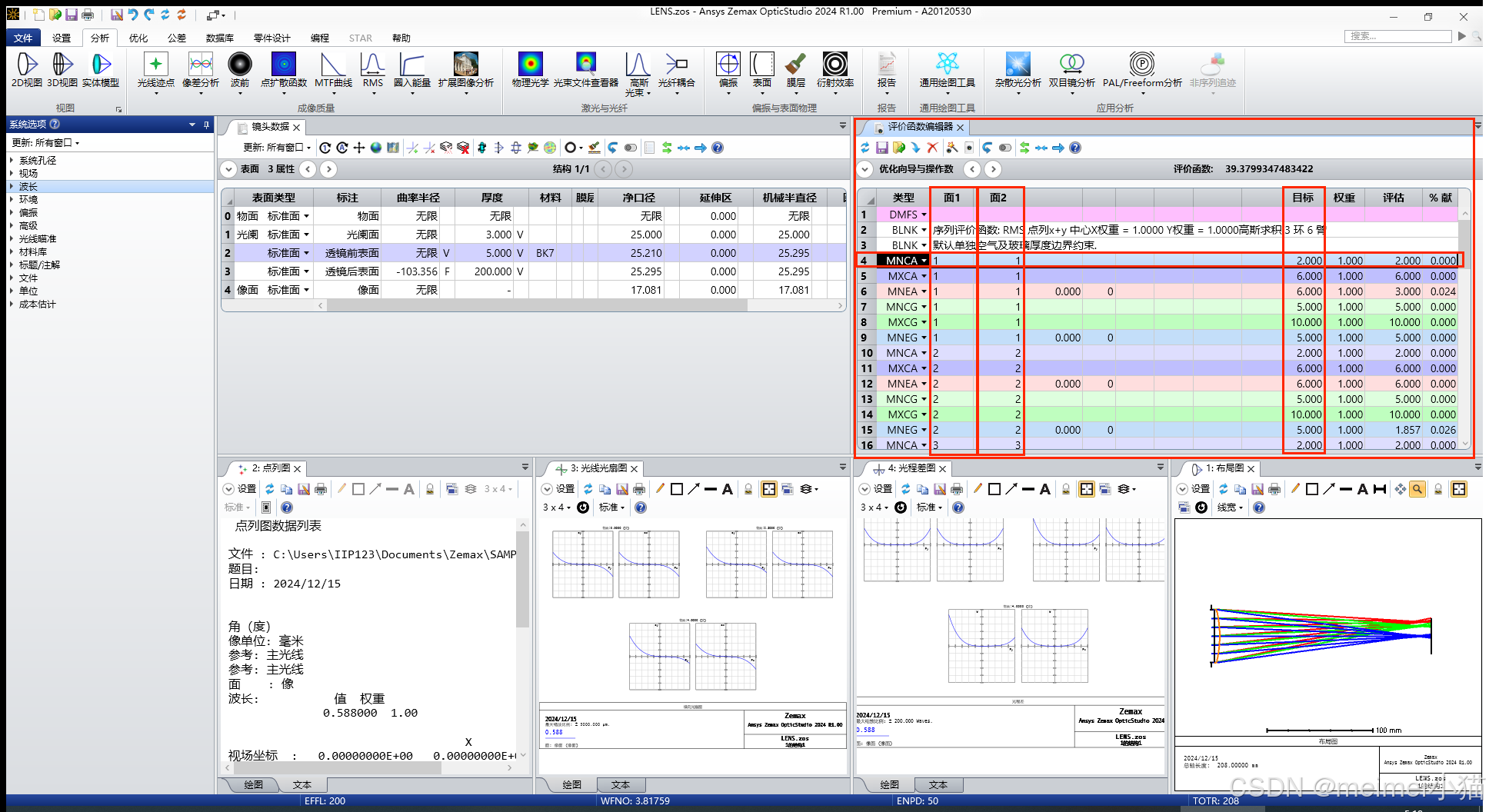The height and width of the screenshot is (812, 1489).
Task: Switch to the 优化 ribbon tab
Action: tap(138, 38)
